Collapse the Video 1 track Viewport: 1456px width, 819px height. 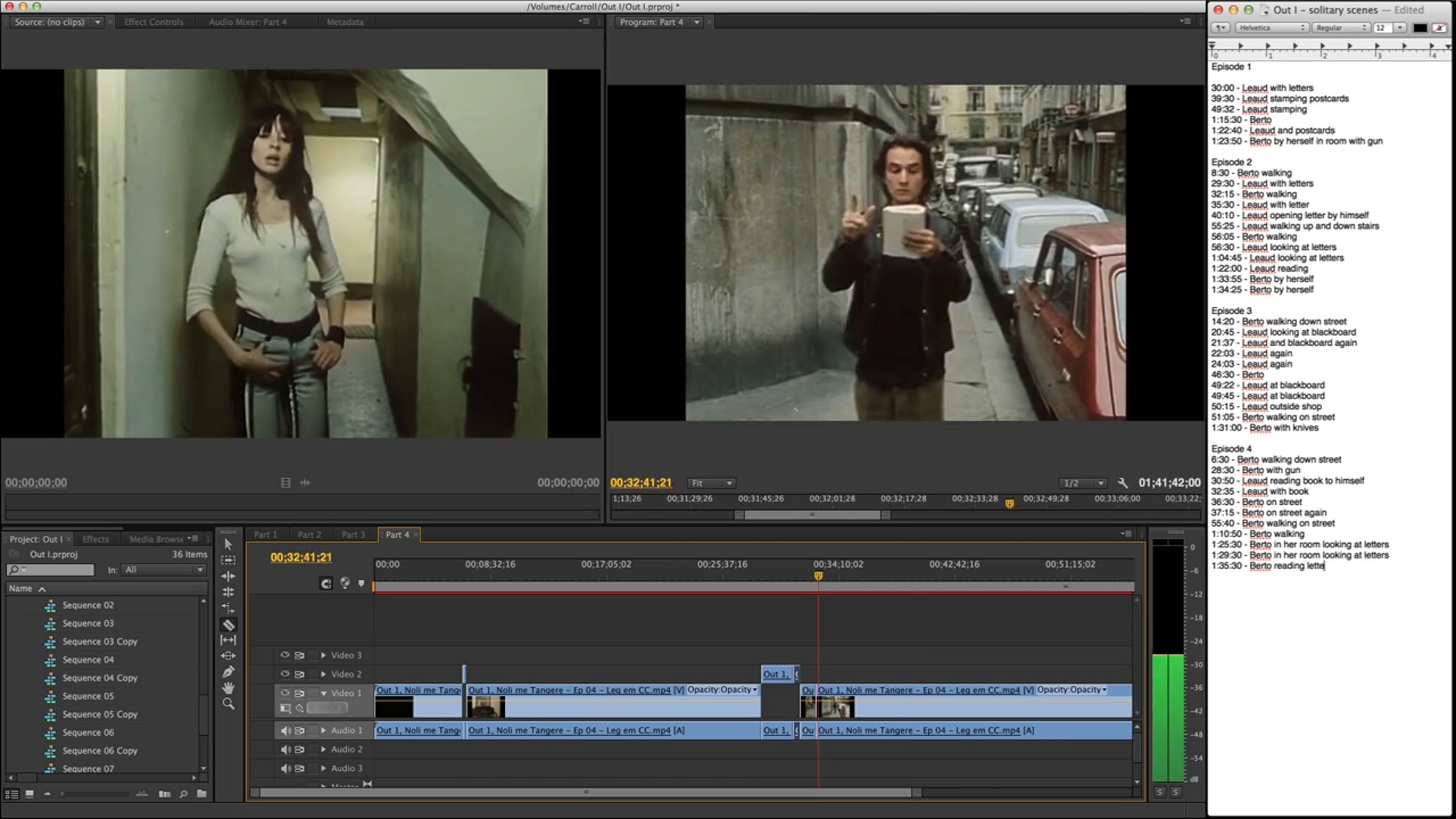[x=323, y=693]
